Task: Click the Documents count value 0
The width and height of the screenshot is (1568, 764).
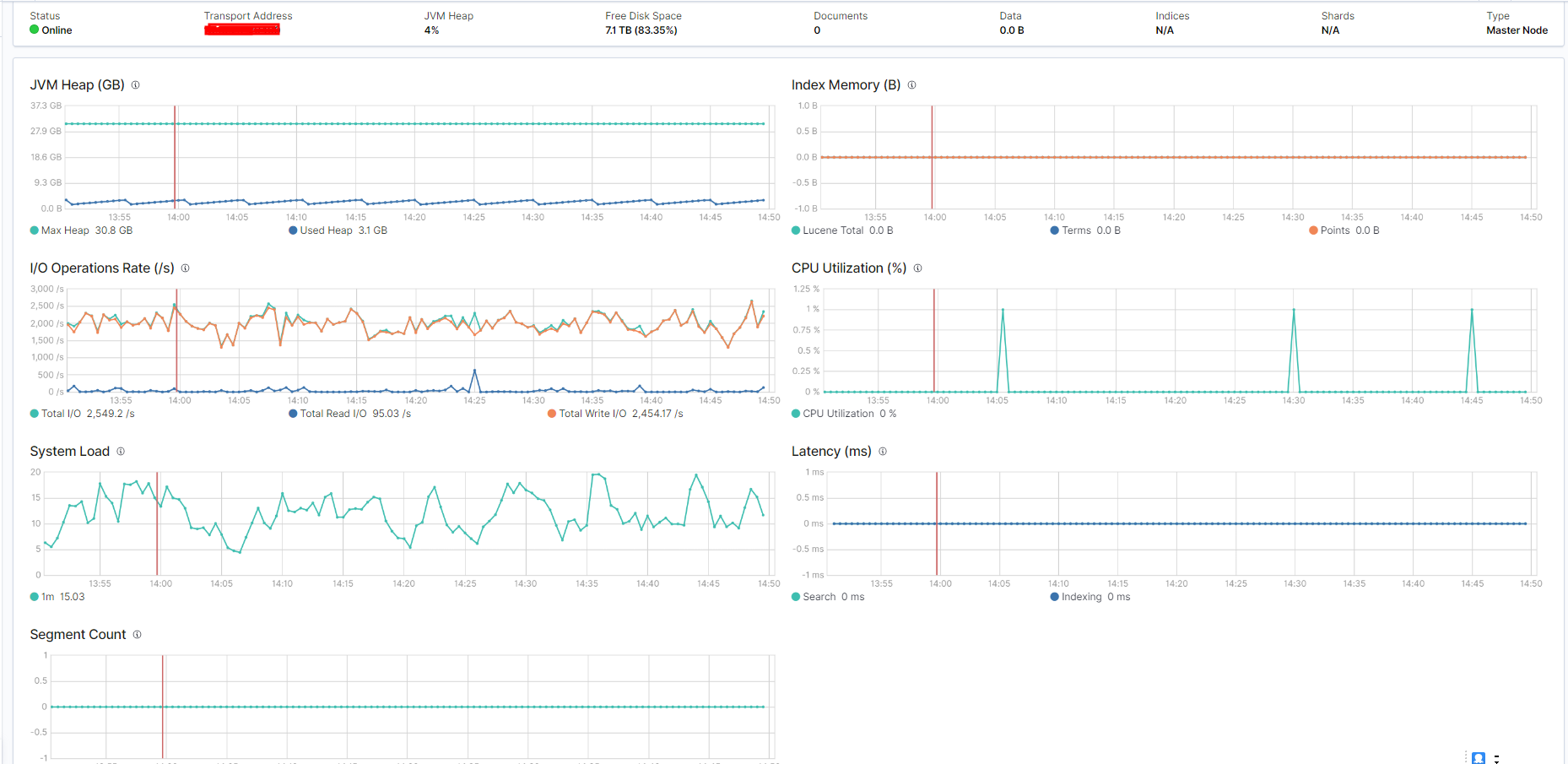Action: (817, 30)
